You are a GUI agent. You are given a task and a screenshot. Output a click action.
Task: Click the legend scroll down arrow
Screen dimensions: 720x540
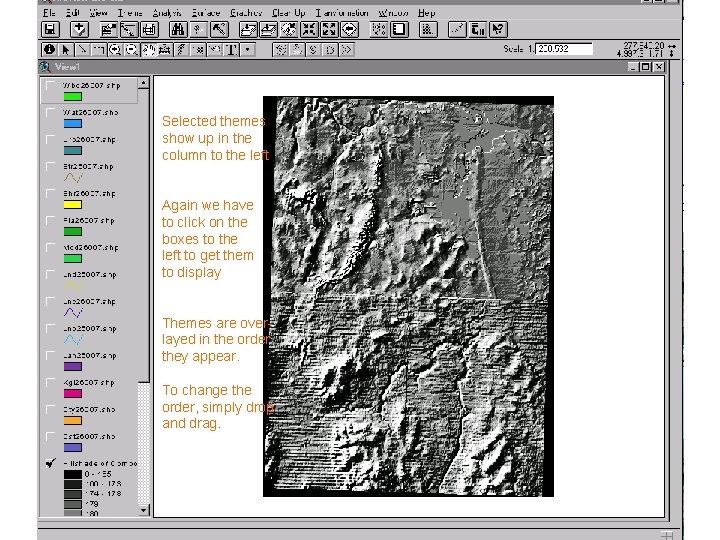pos(144,510)
